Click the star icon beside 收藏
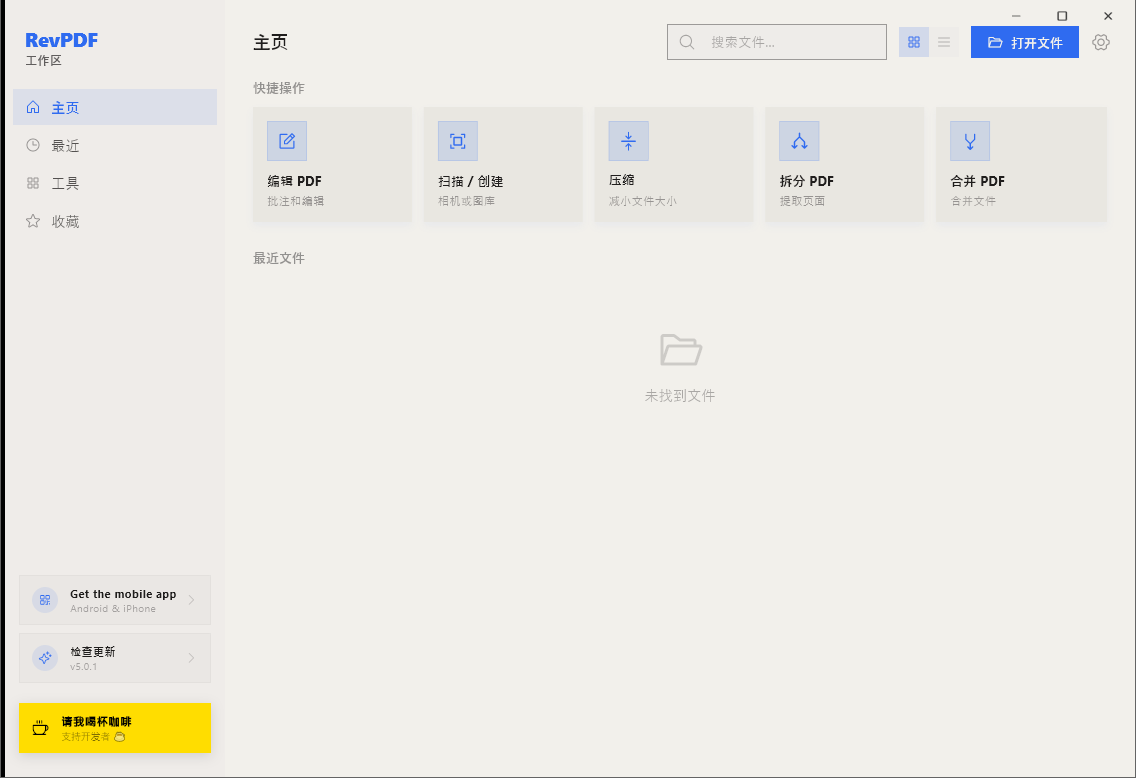This screenshot has width=1136, height=778. point(33,222)
